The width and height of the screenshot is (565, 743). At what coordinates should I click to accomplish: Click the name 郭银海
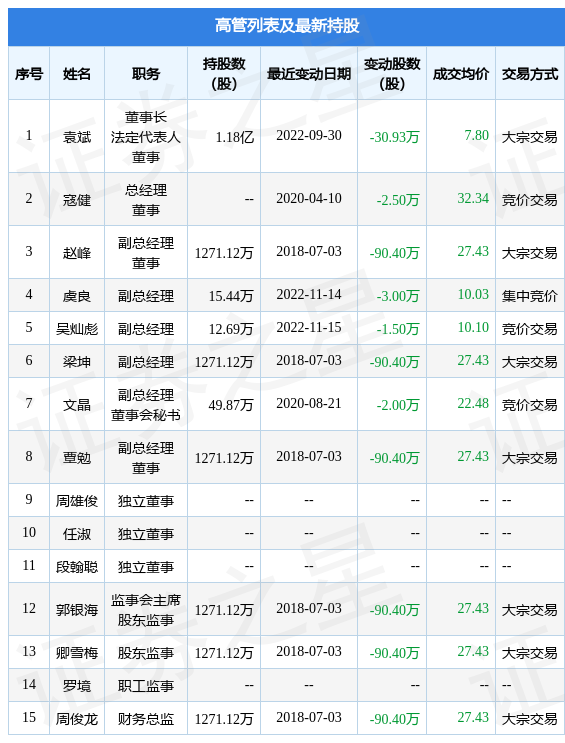[77, 610]
